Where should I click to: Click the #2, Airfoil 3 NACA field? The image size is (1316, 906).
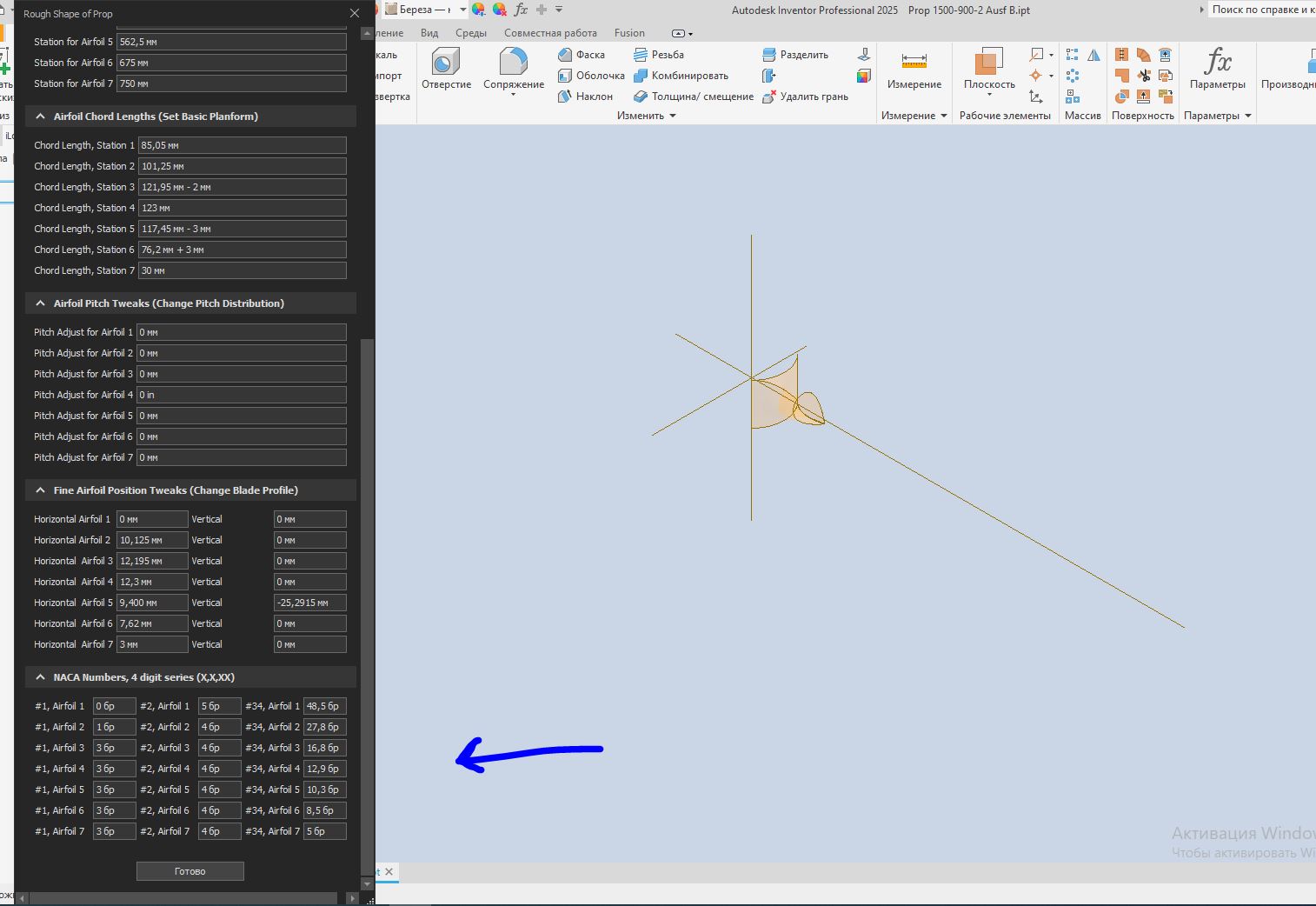tap(220, 748)
